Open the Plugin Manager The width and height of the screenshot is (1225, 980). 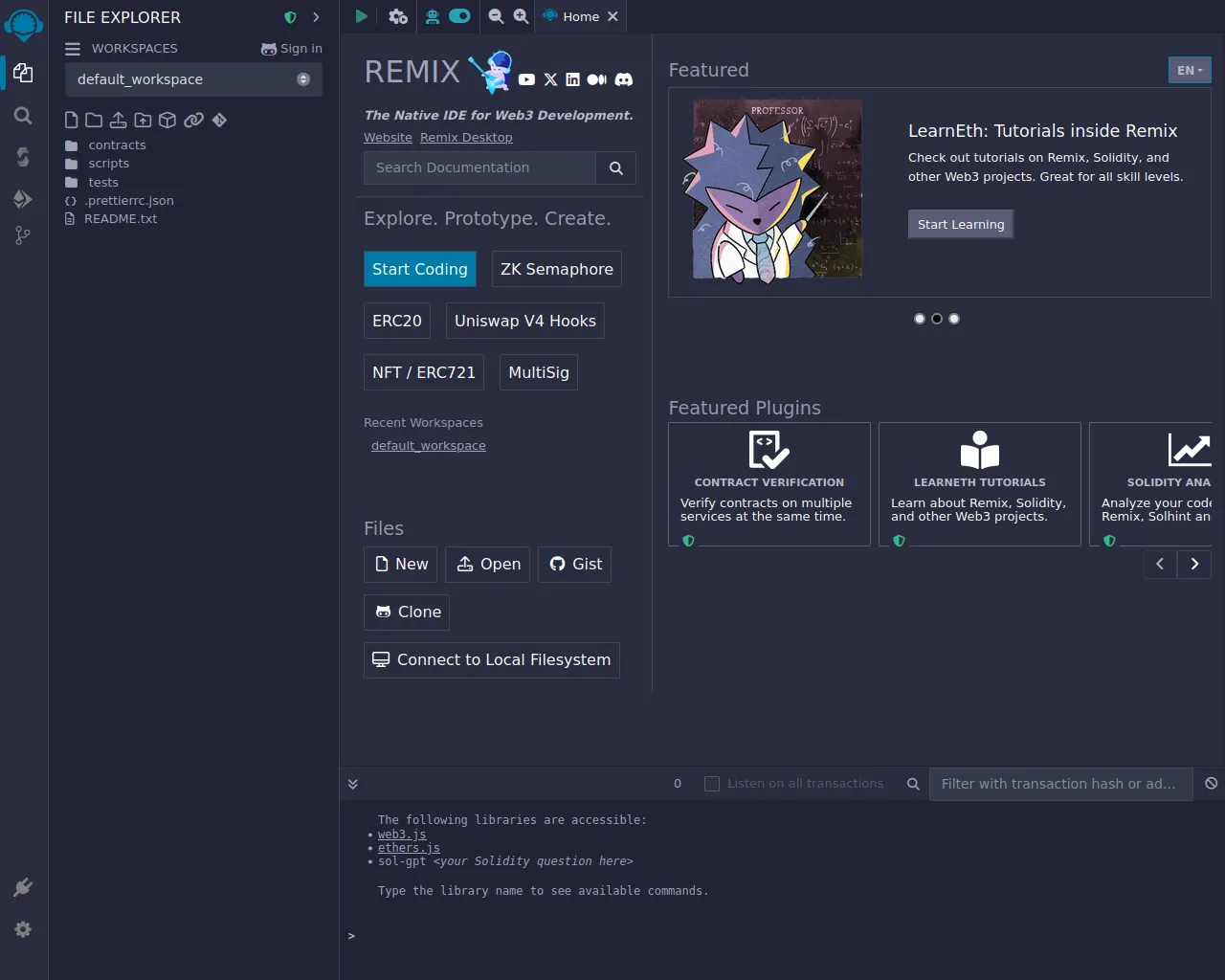24,887
